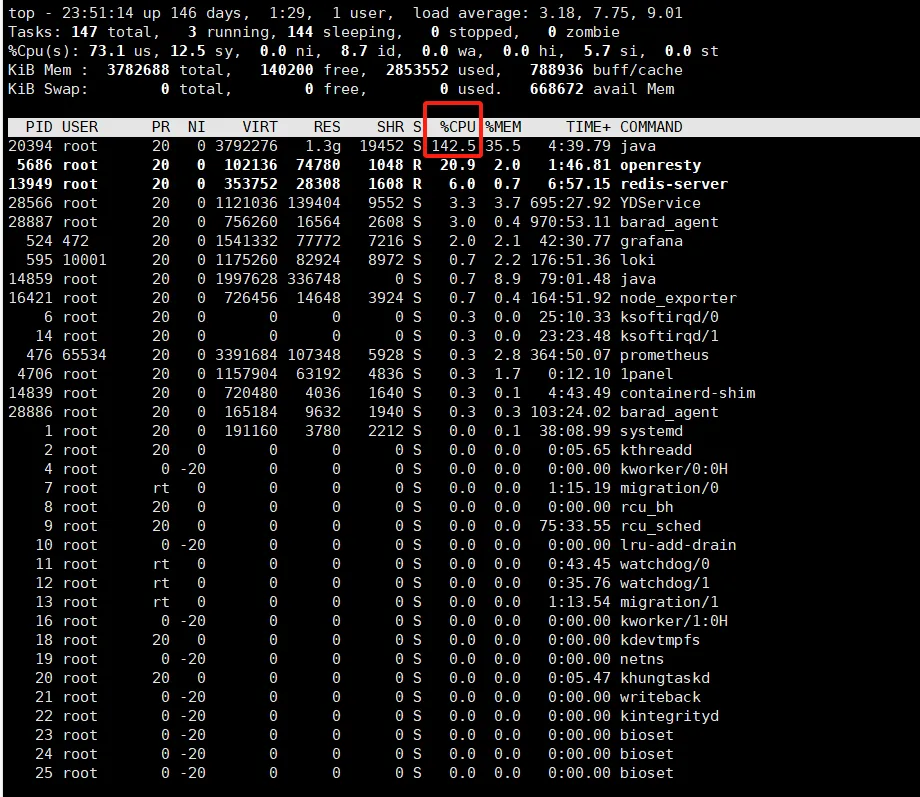Click the ksoftirqd/1 process name
The image size is (920, 797).
[x=669, y=336]
